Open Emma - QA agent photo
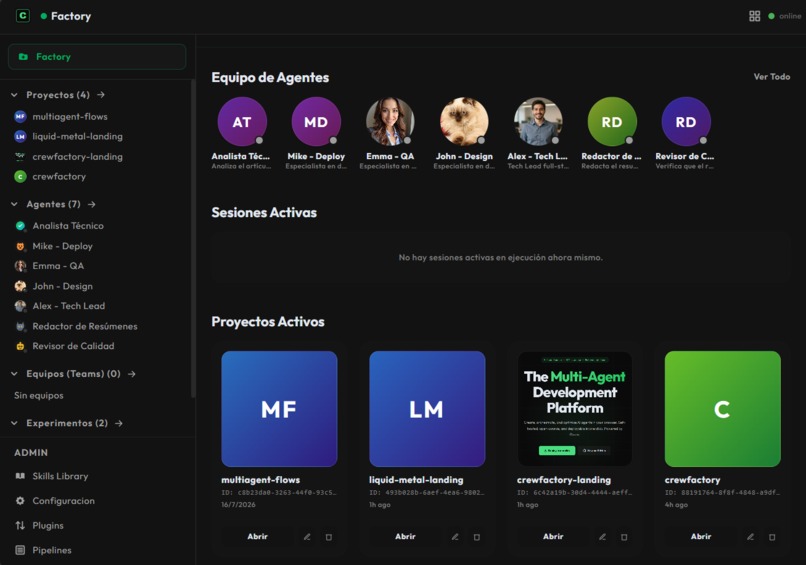This screenshot has height=565, width=806. click(x=390, y=121)
